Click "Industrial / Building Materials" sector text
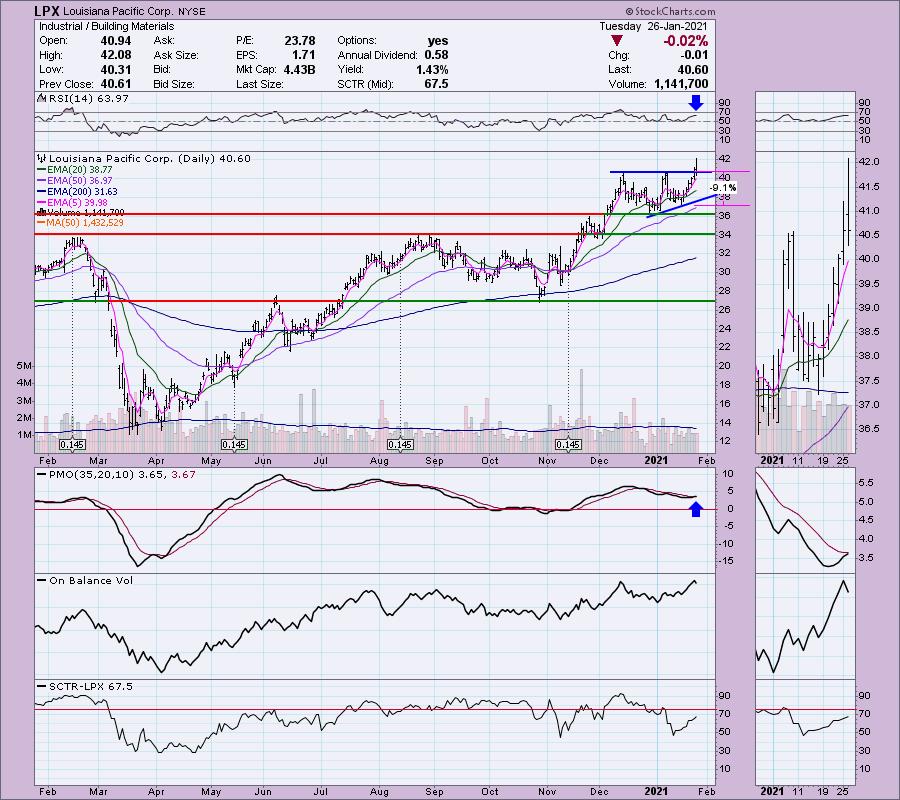Screen dimensions: 900x800 pos(106,26)
